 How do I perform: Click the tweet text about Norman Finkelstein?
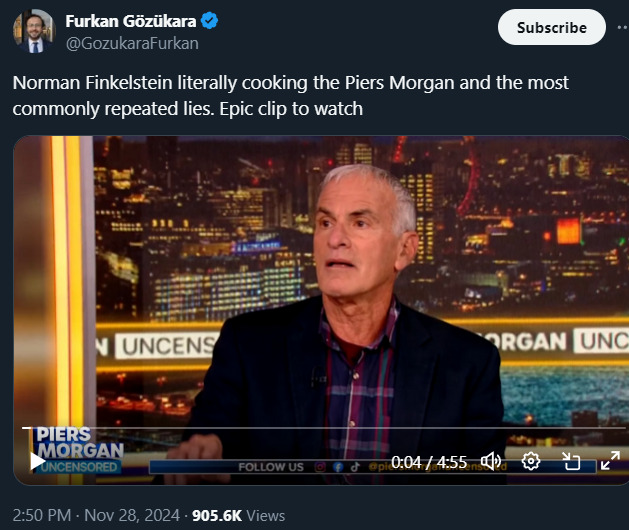(x=290, y=95)
